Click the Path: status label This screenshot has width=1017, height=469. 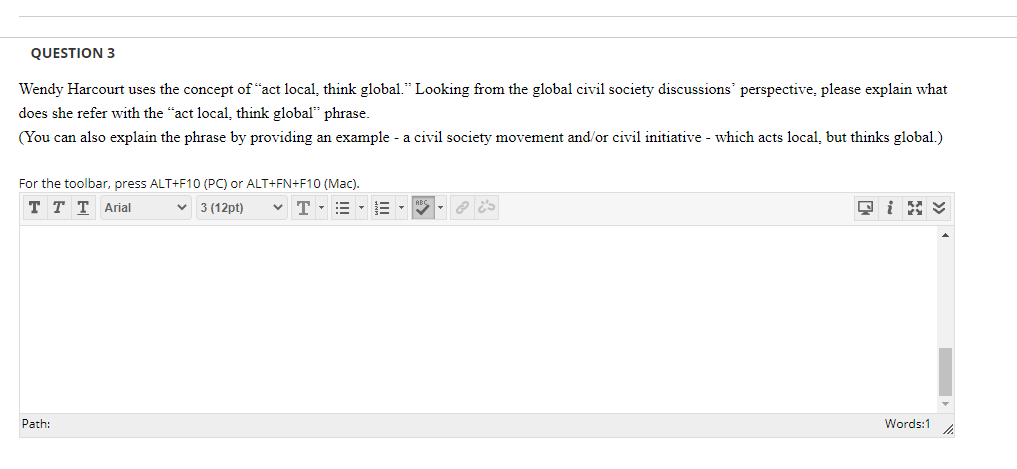point(36,424)
